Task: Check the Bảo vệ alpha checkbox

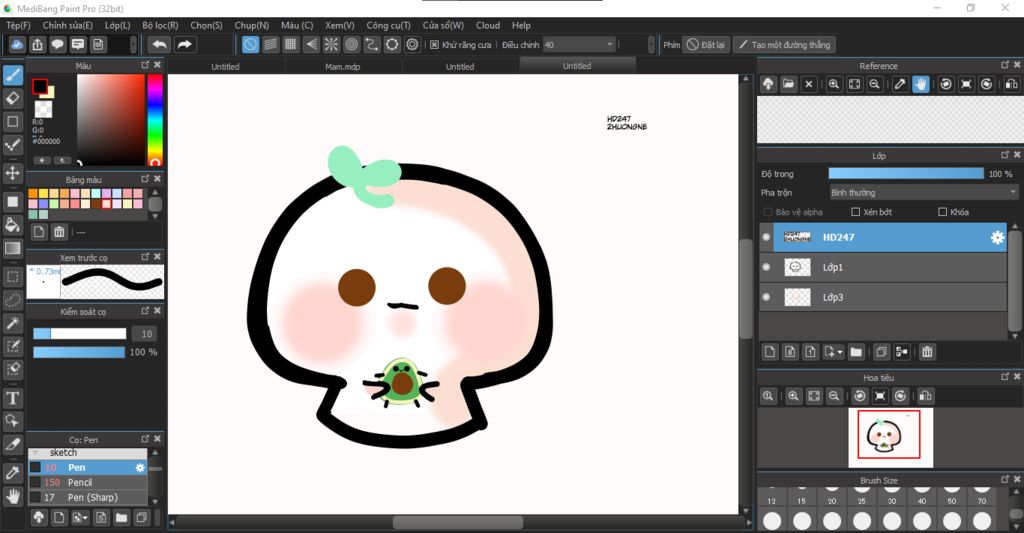Action: 768,212
